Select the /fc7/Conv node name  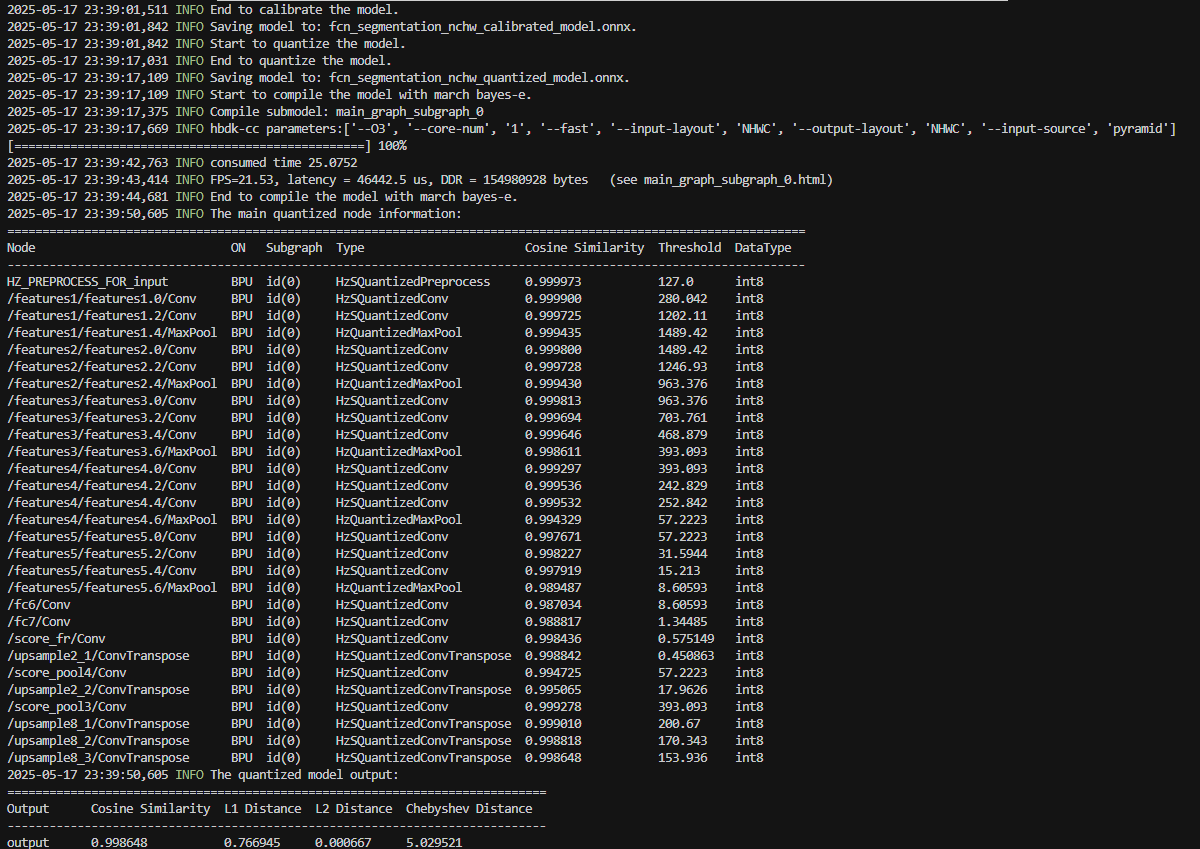pos(38,622)
